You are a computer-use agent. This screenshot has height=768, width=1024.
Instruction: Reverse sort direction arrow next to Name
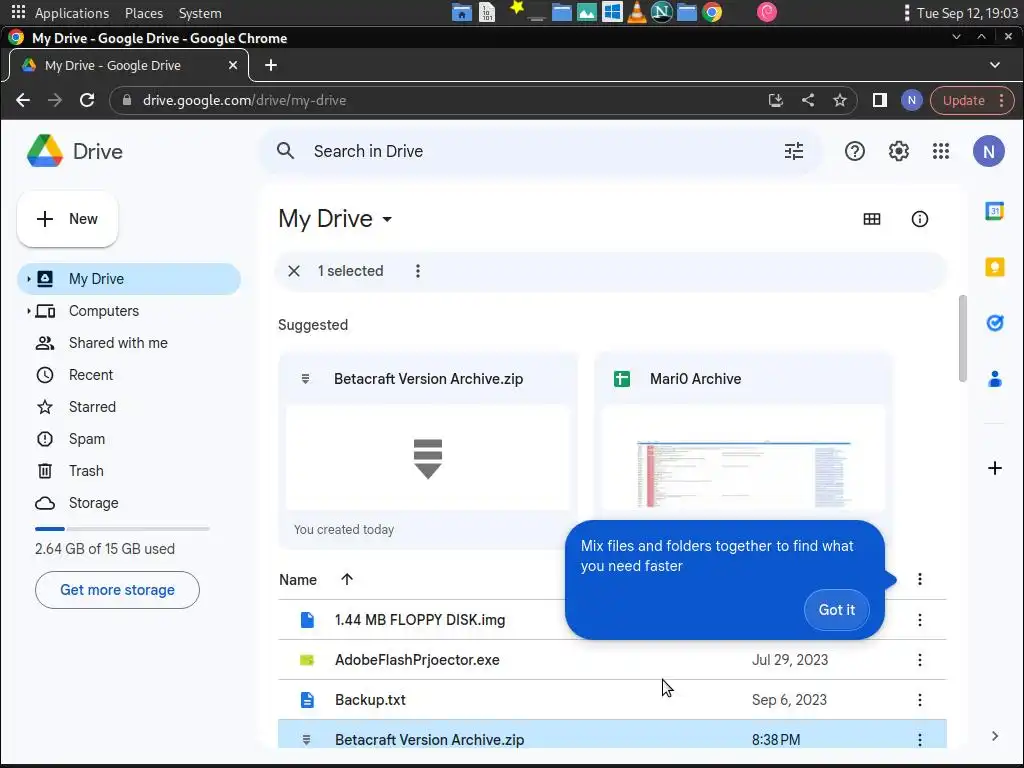pyautogui.click(x=347, y=579)
